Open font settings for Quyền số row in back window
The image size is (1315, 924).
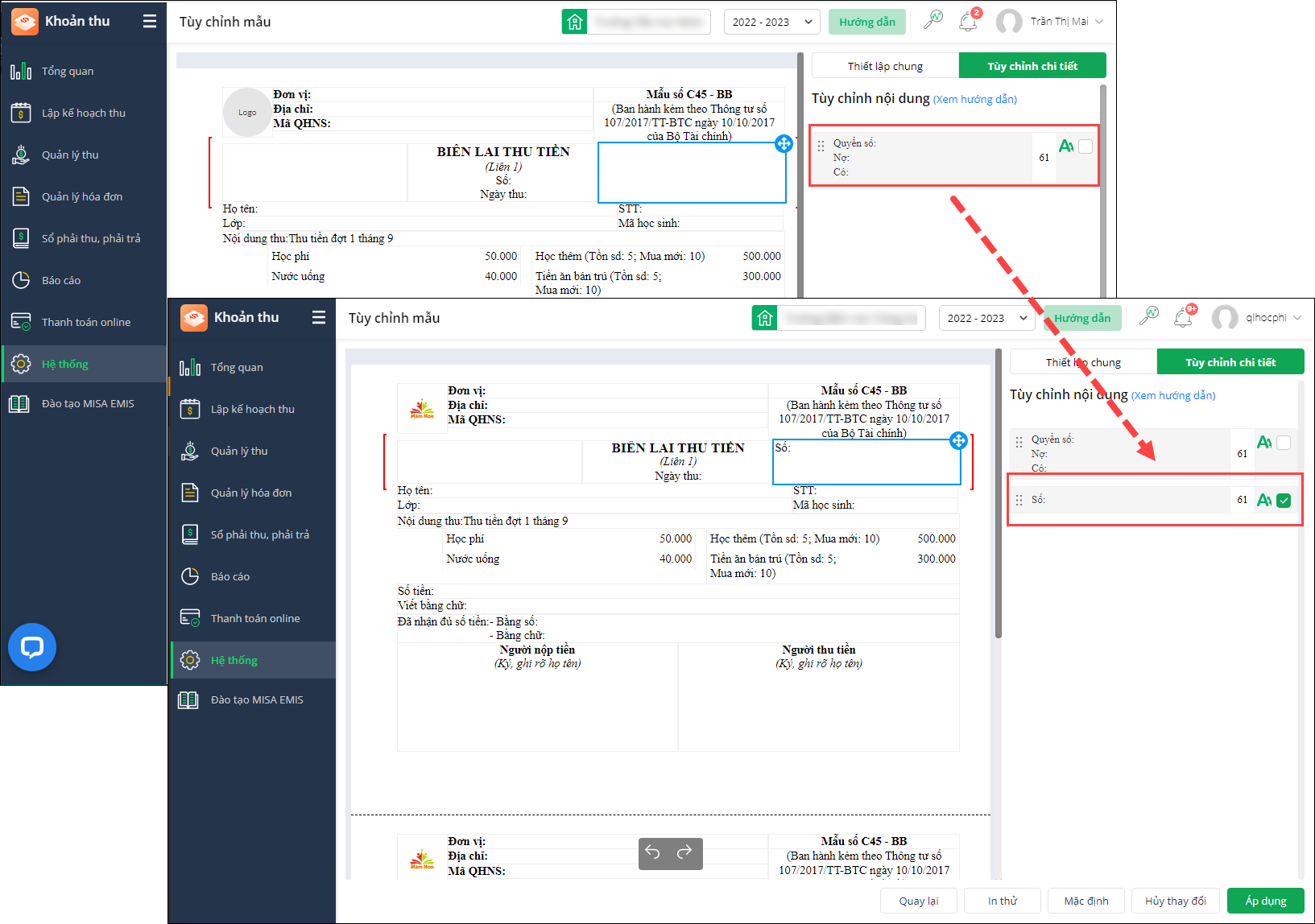[1066, 146]
